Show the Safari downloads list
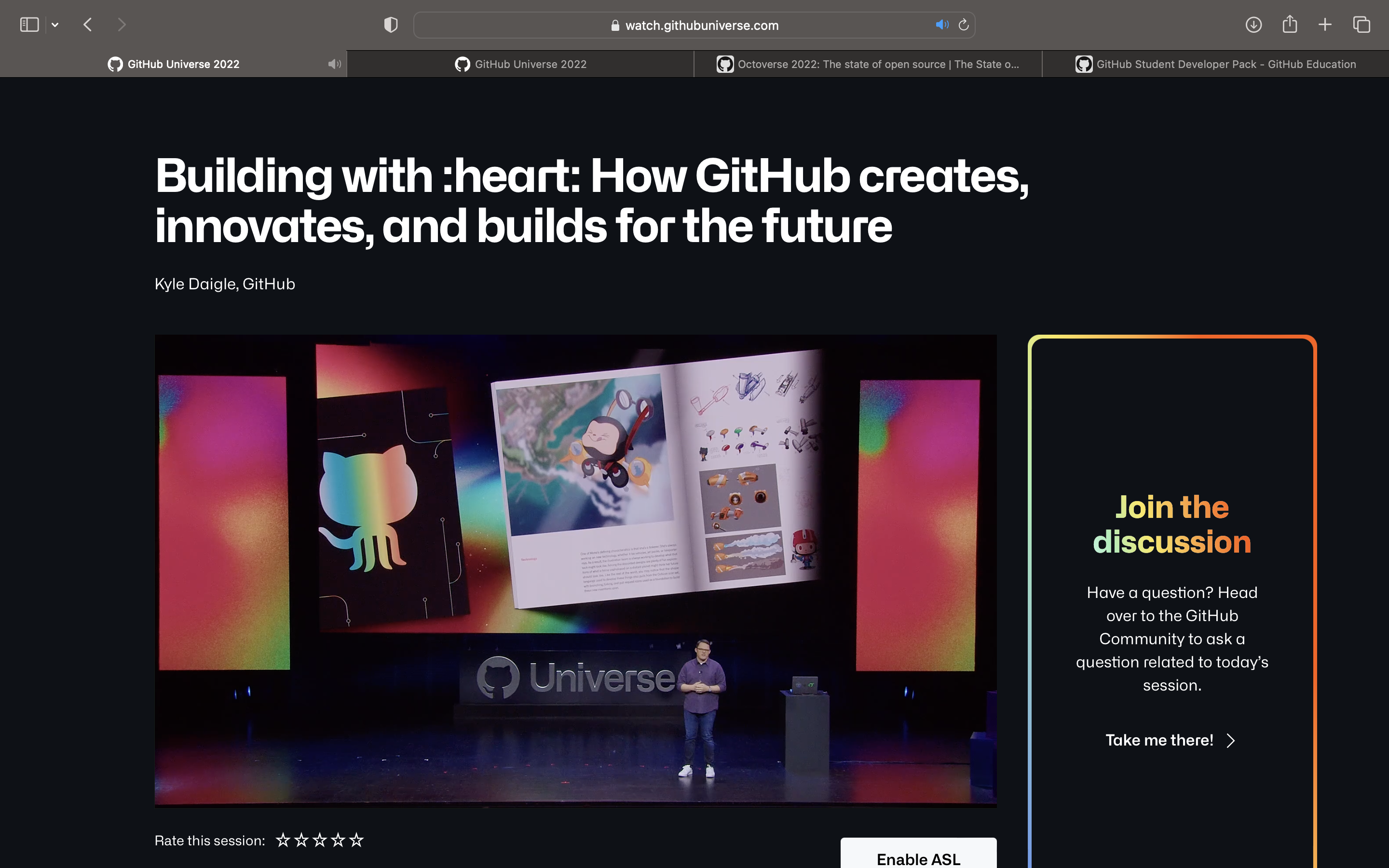Image resolution: width=1389 pixels, height=868 pixels. pos(1253,25)
